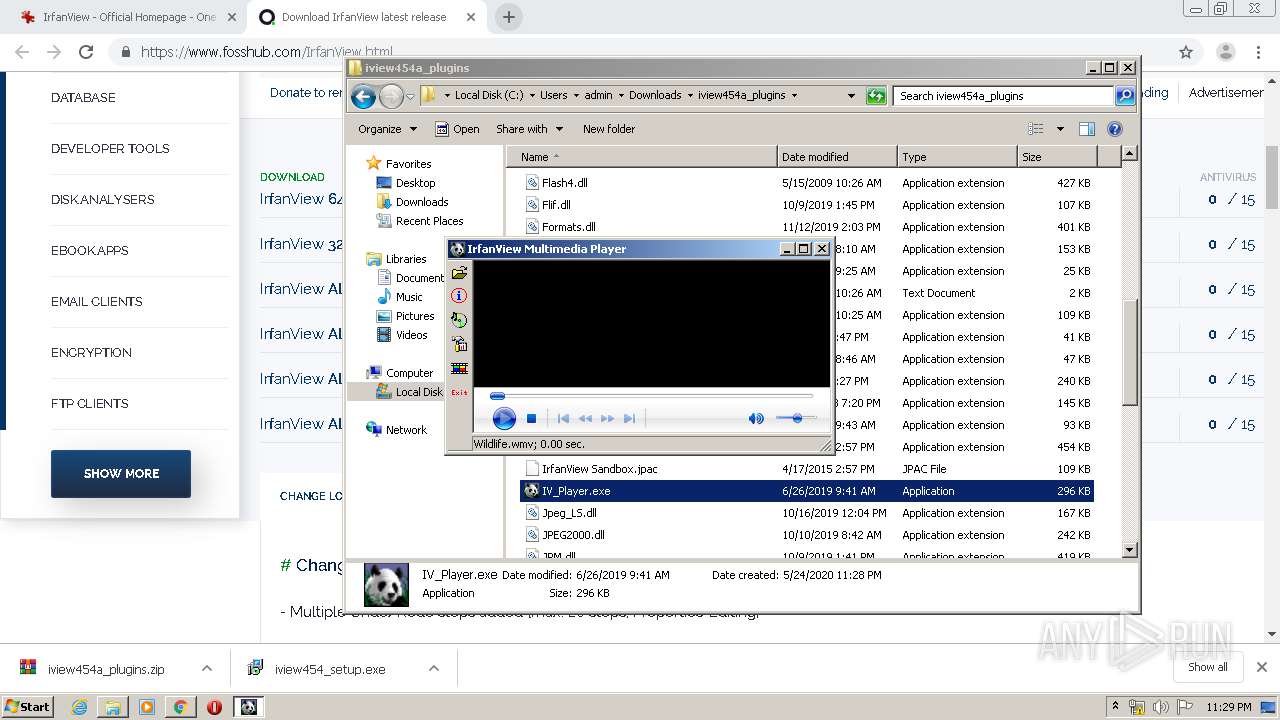Viewport: 1280px width, 720px height.
Task: Expand iview454a_plugins.zip download options
Action: [207, 669]
